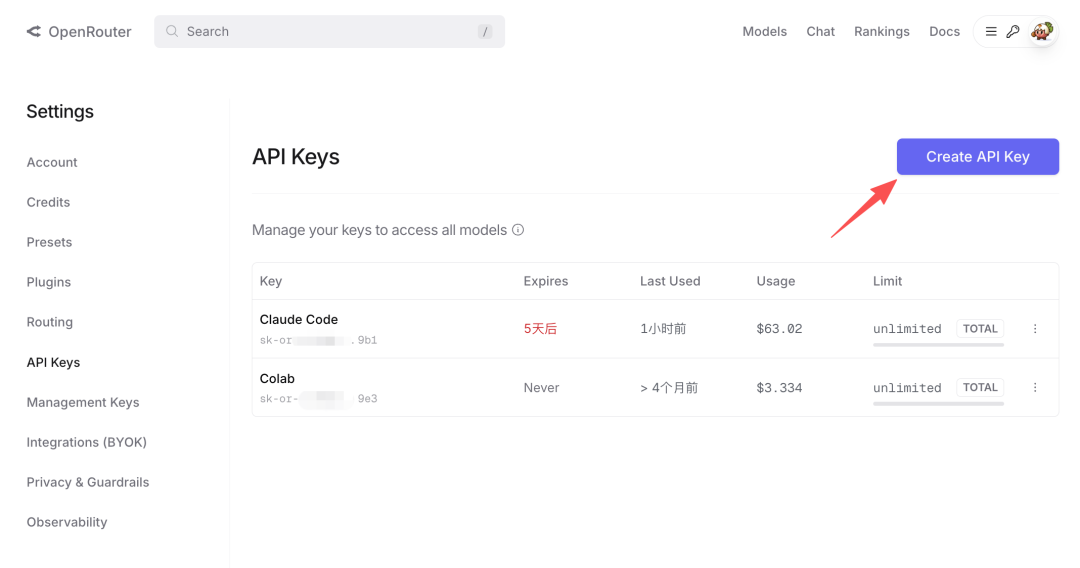Click the Manage your keys description text

tap(380, 230)
